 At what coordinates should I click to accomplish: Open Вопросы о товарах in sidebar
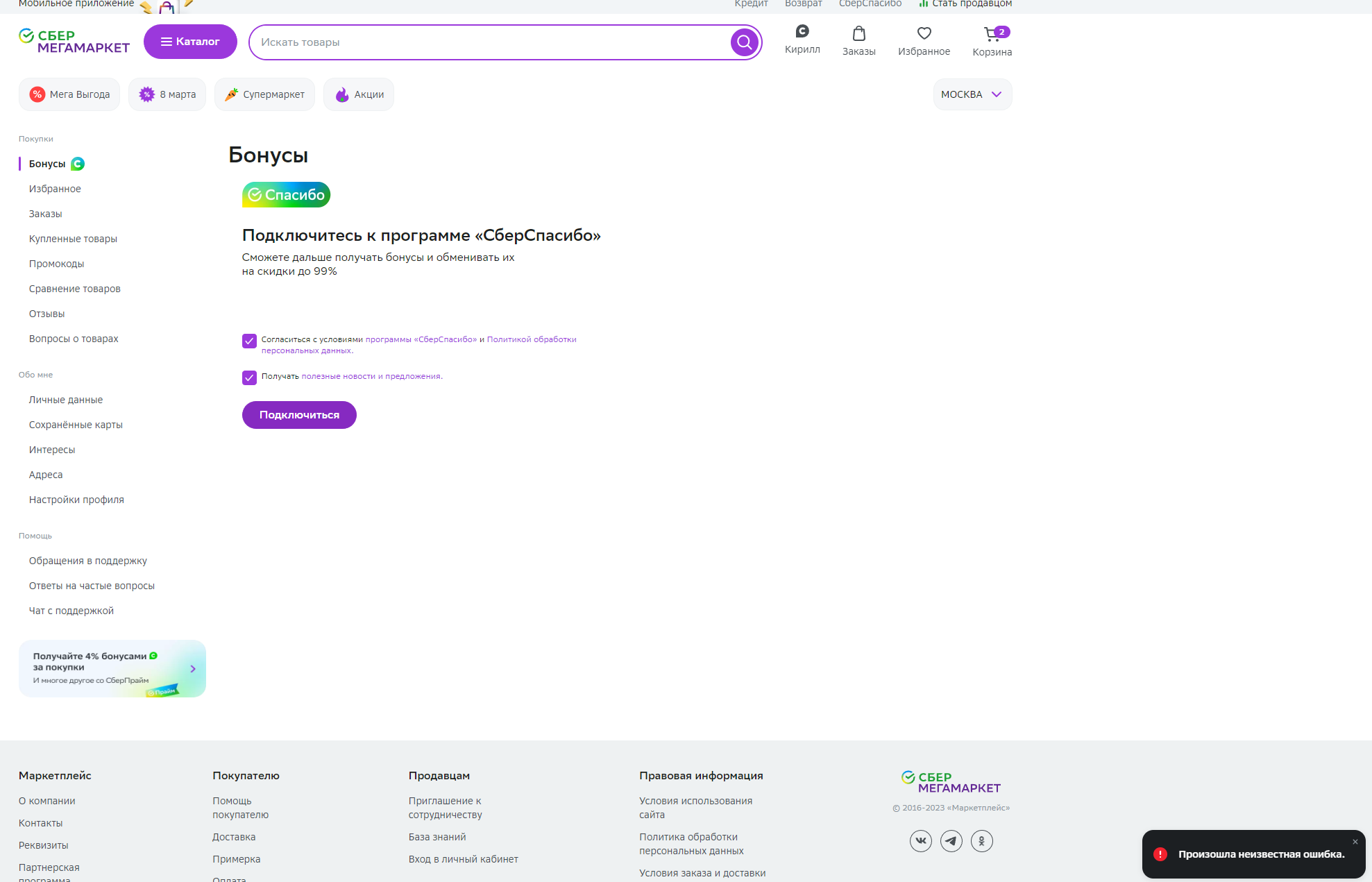pos(74,339)
